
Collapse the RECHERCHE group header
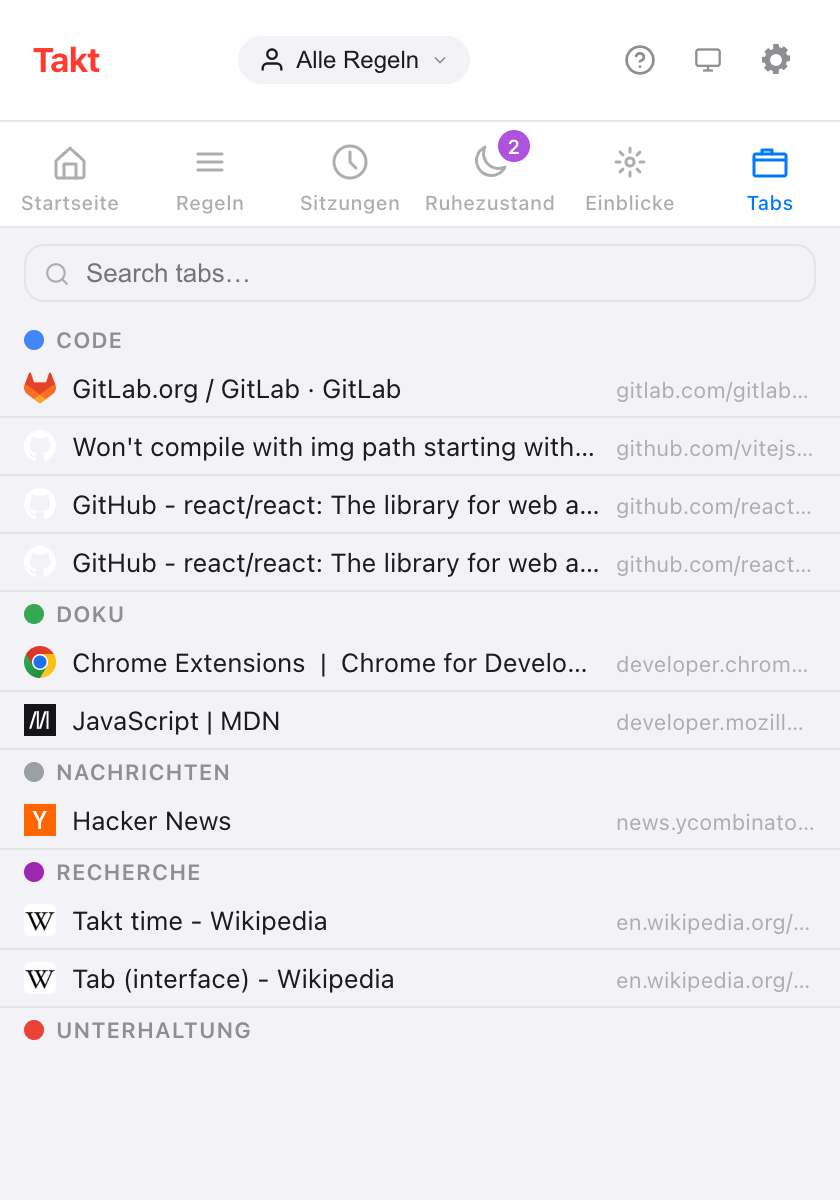[420, 872]
